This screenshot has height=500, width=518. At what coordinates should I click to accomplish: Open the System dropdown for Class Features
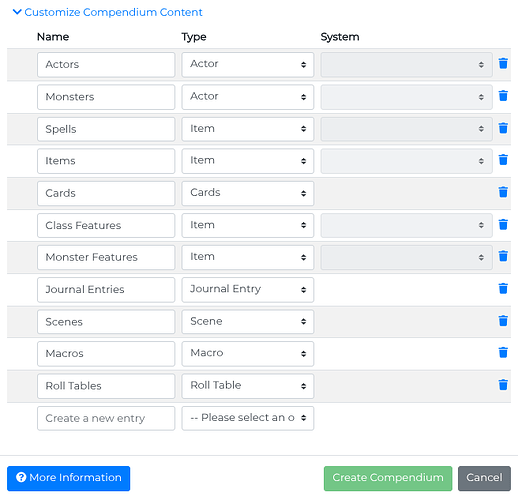pos(406,225)
